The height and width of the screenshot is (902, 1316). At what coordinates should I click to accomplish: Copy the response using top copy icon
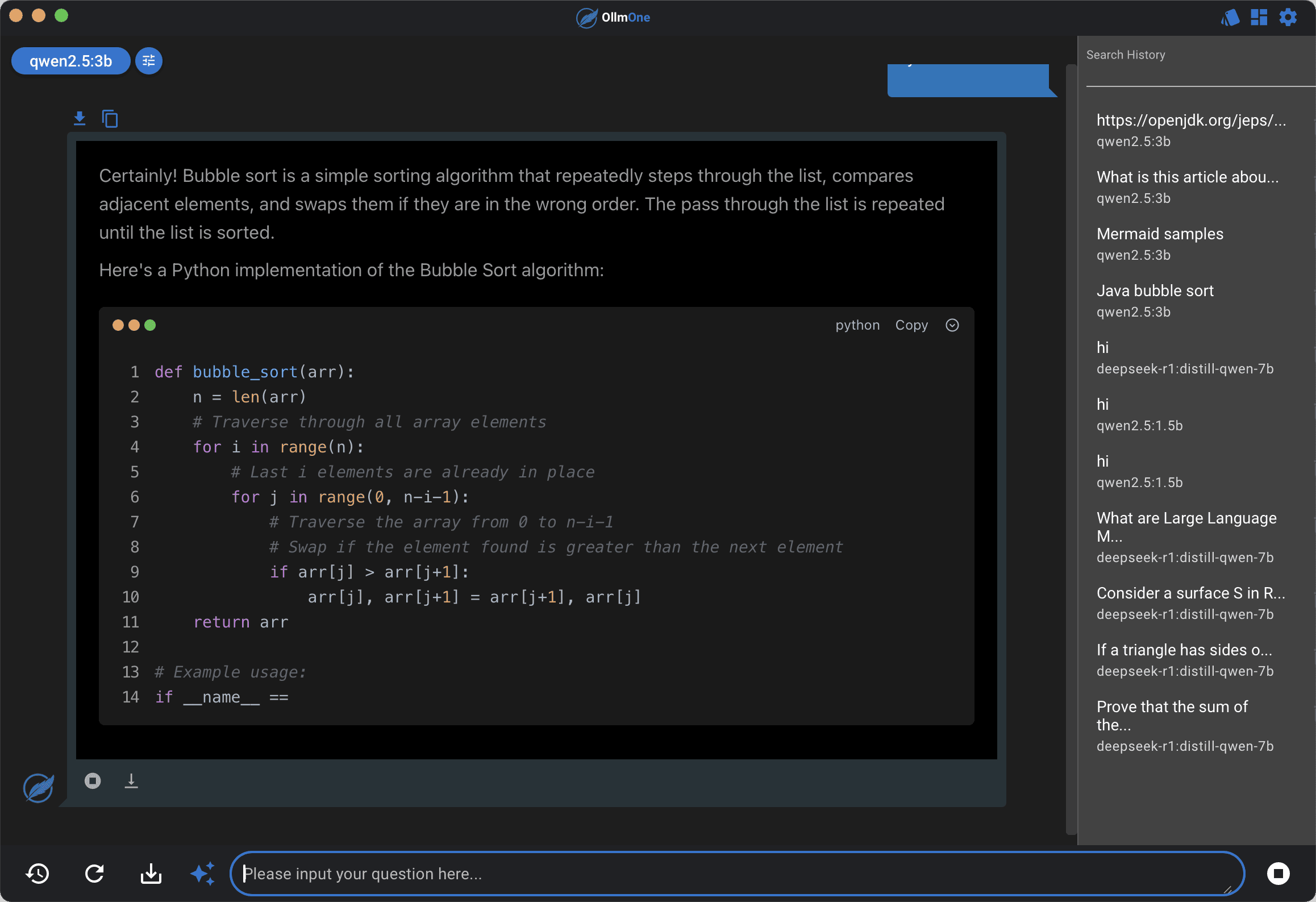[110, 119]
